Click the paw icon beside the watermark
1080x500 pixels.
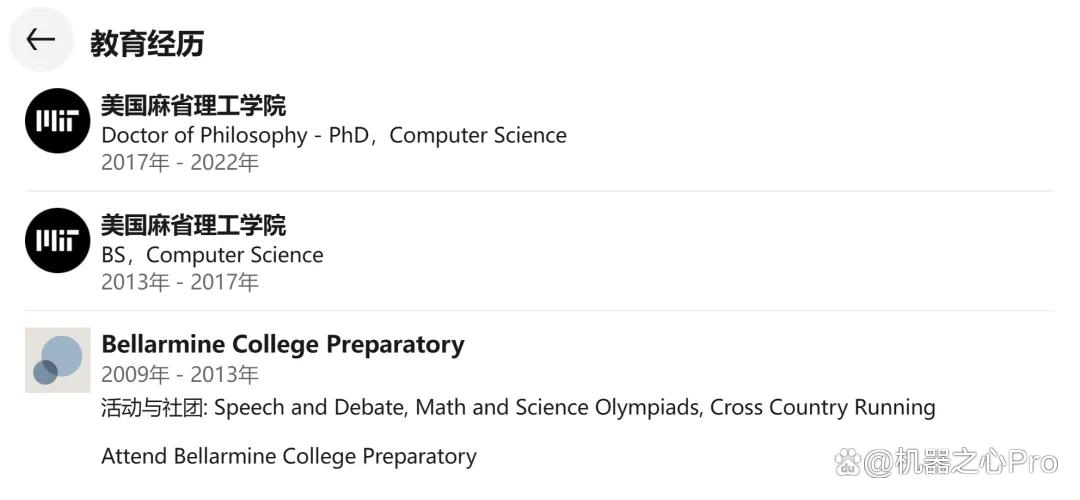(849, 461)
